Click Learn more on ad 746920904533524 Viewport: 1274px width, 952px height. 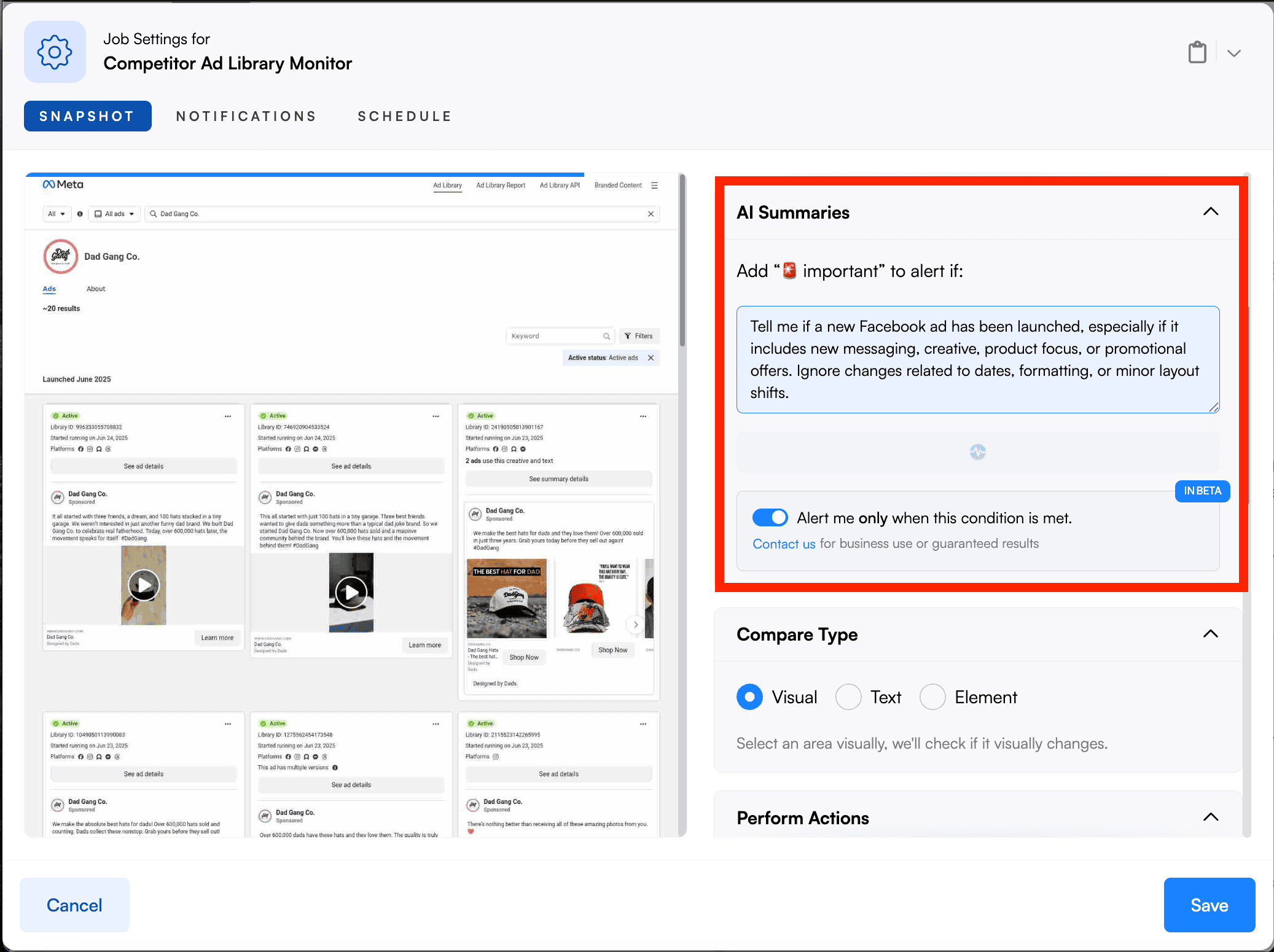pos(425,645)
